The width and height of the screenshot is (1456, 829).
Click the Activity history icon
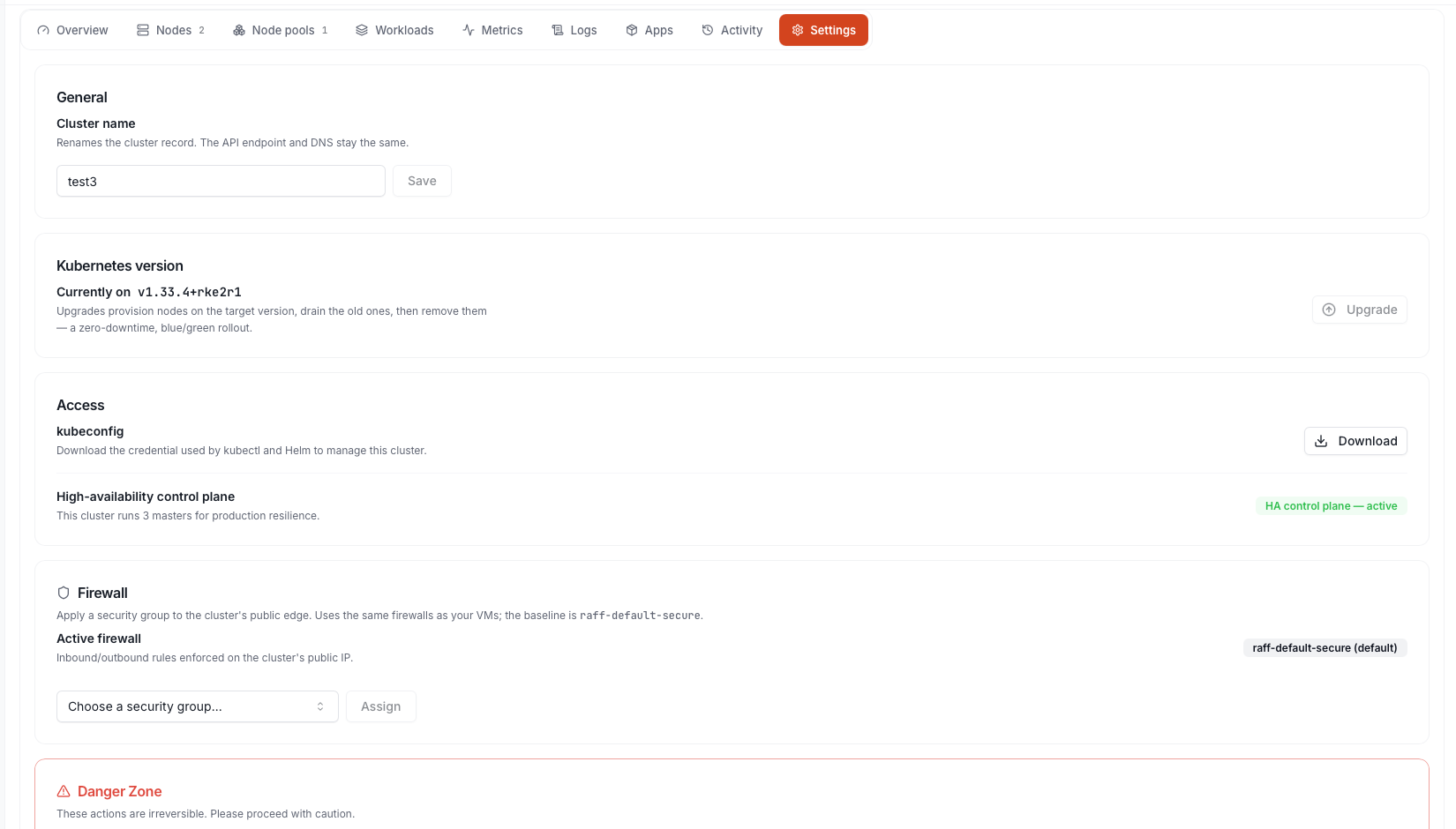click(x=708, y=30)
